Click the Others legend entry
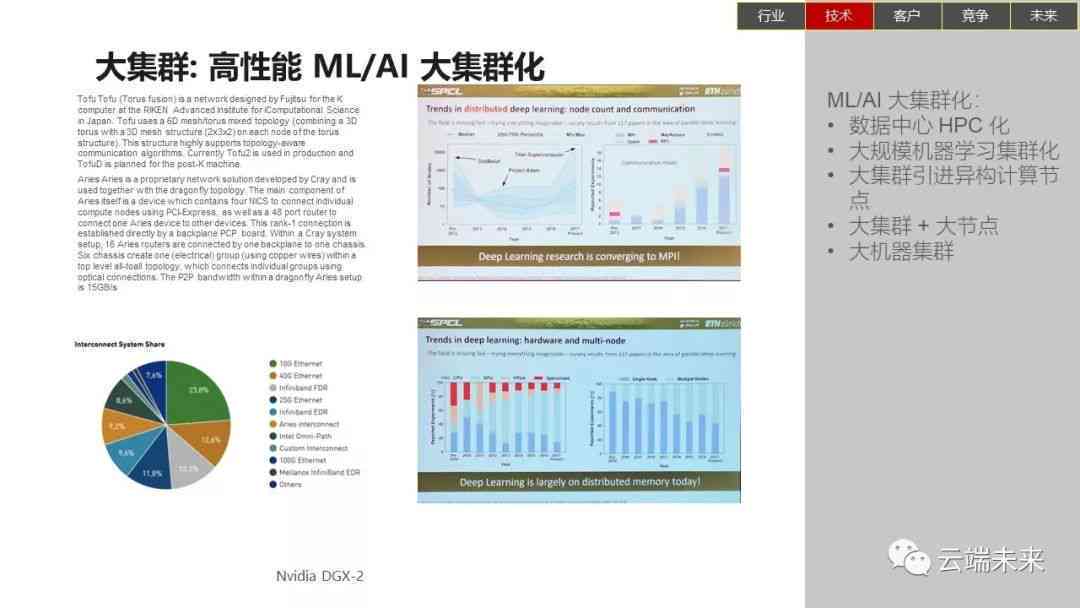Image resolution: width=1080 pixels, height=608 pixels. [286, 484]
